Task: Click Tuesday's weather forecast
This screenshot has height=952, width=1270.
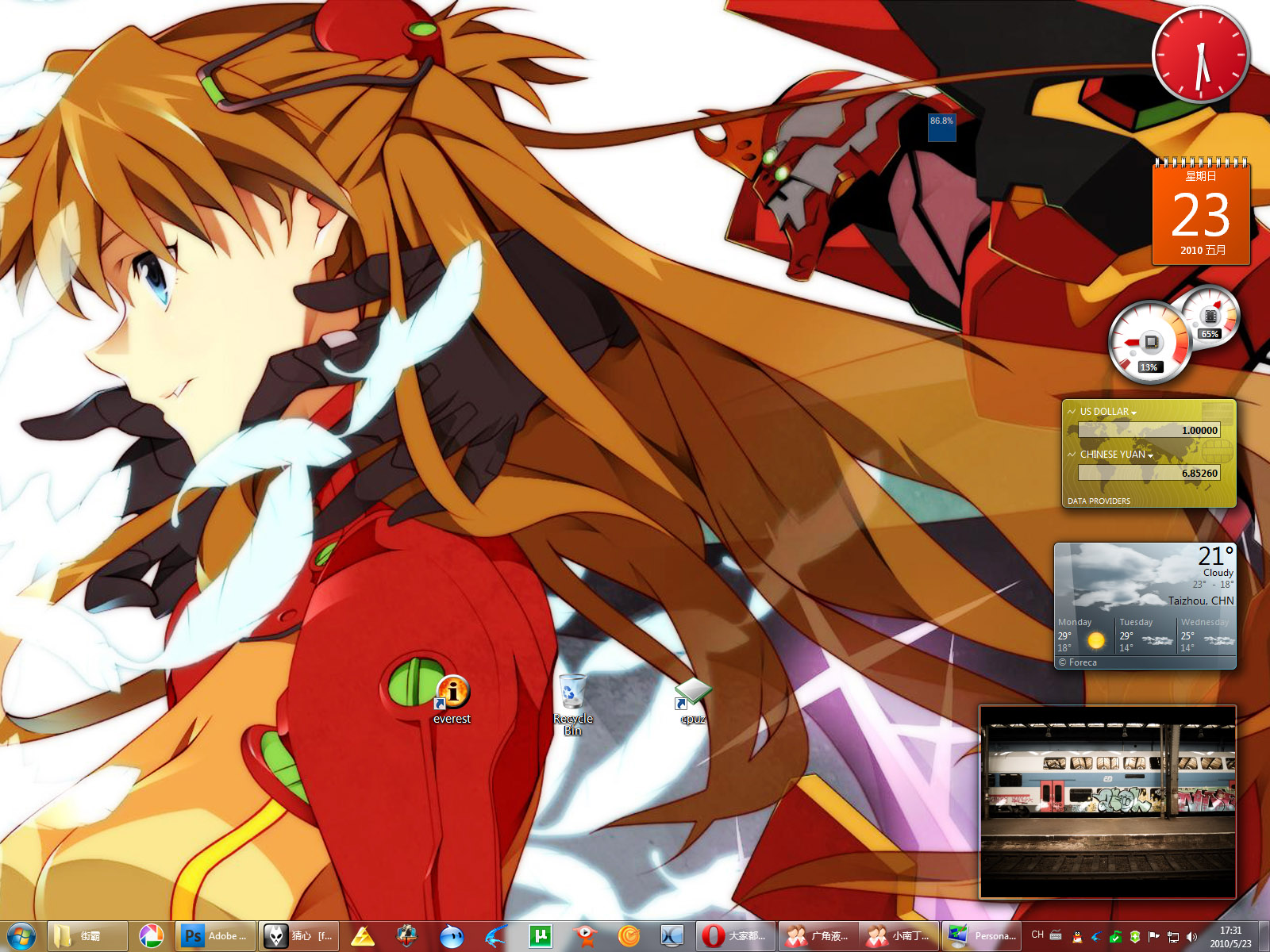Action: [1146, 635]
